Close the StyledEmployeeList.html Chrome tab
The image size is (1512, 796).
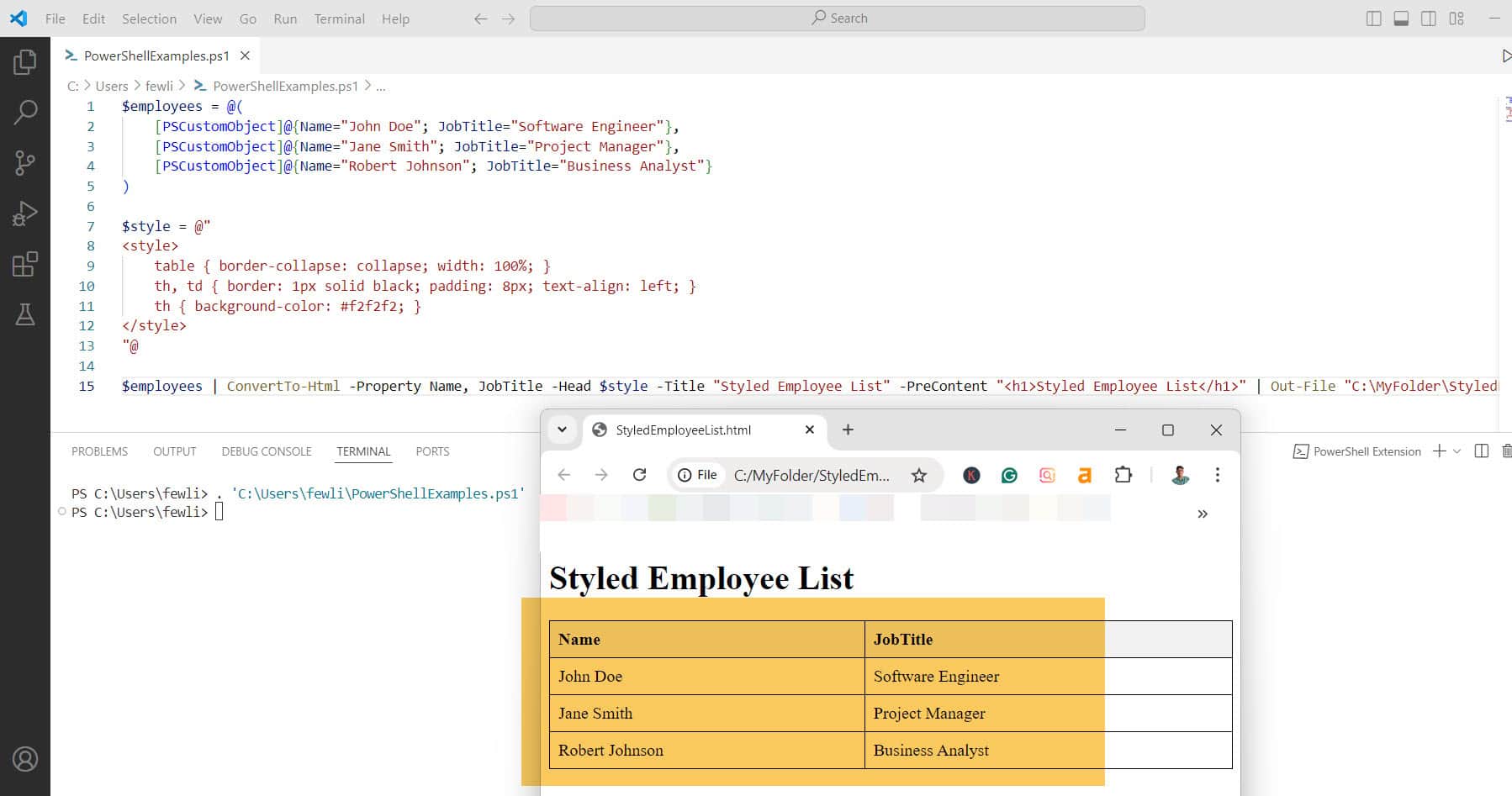(x=810, y=430)
